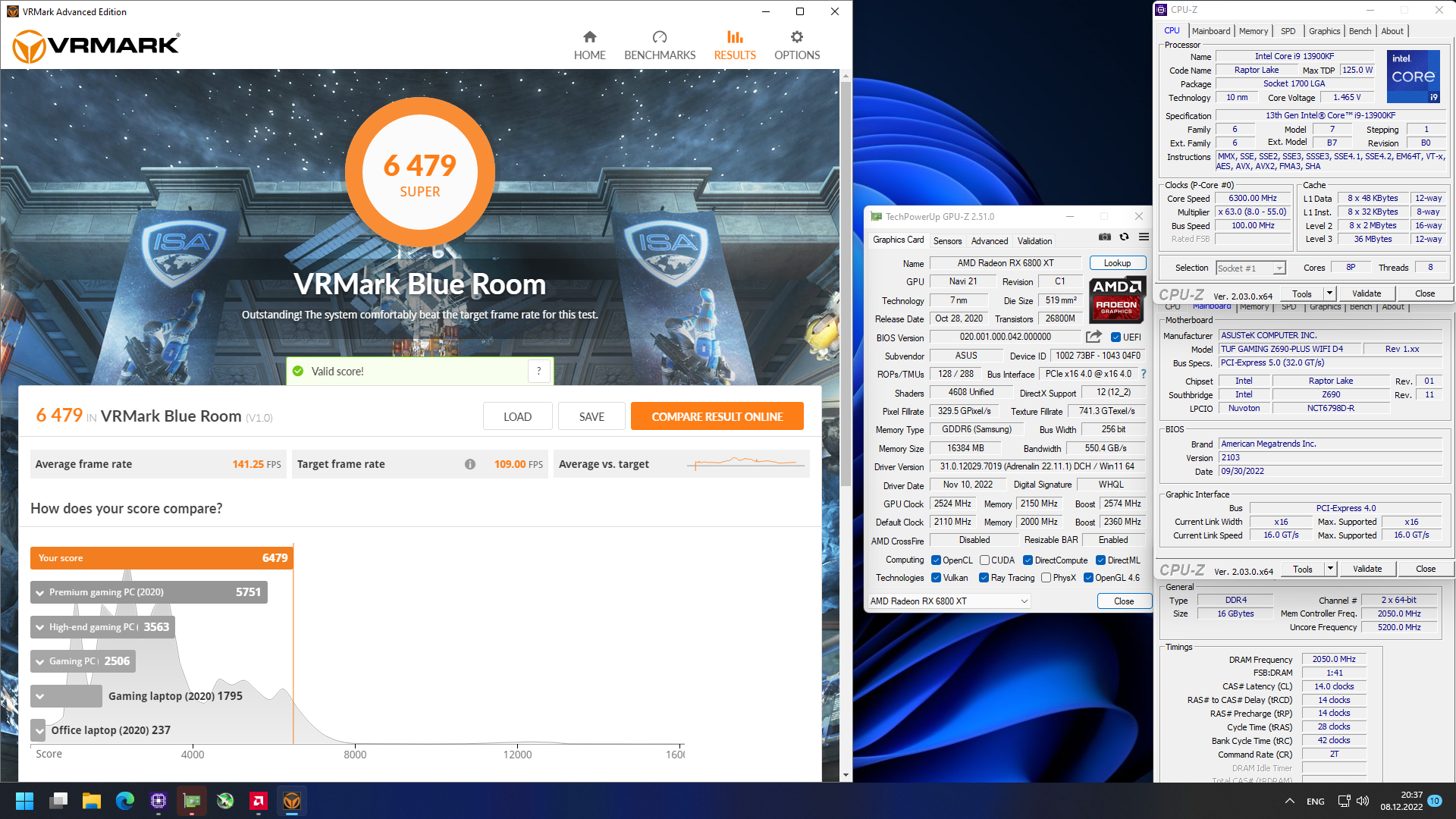Click the GPU Name field in GPU-Z

1006,263
